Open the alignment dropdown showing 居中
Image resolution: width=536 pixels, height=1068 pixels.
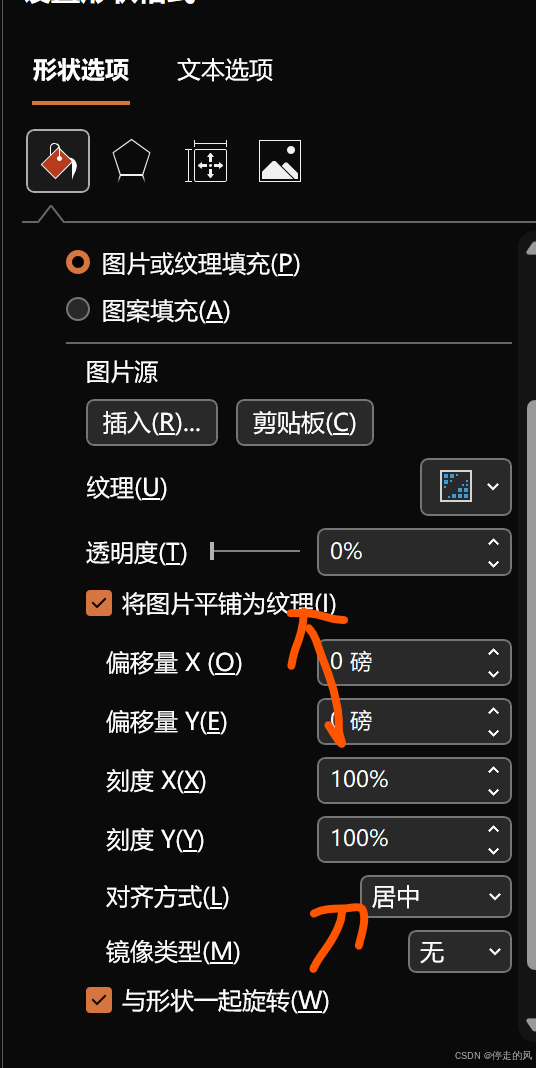pos(436,896)
